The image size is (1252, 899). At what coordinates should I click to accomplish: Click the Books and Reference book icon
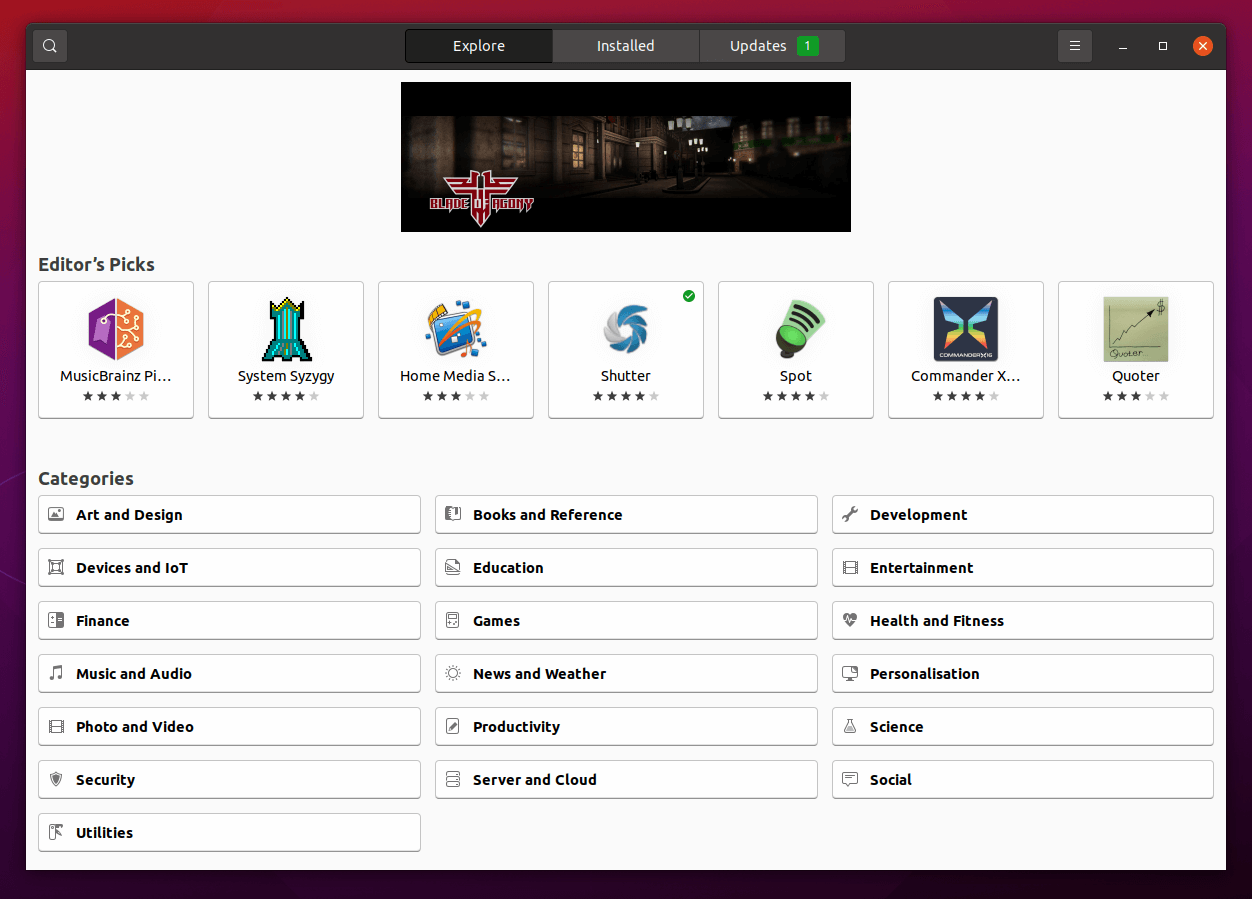click(453, 515)
